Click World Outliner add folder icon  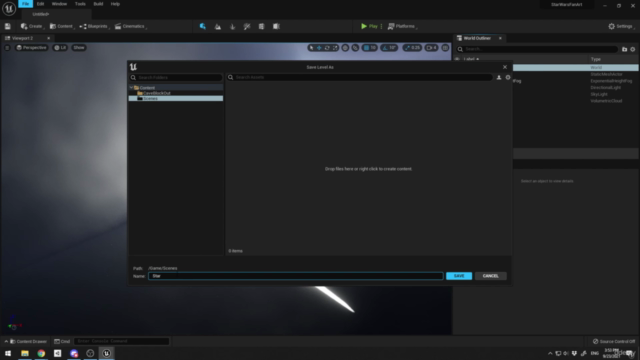pos(624,49)
